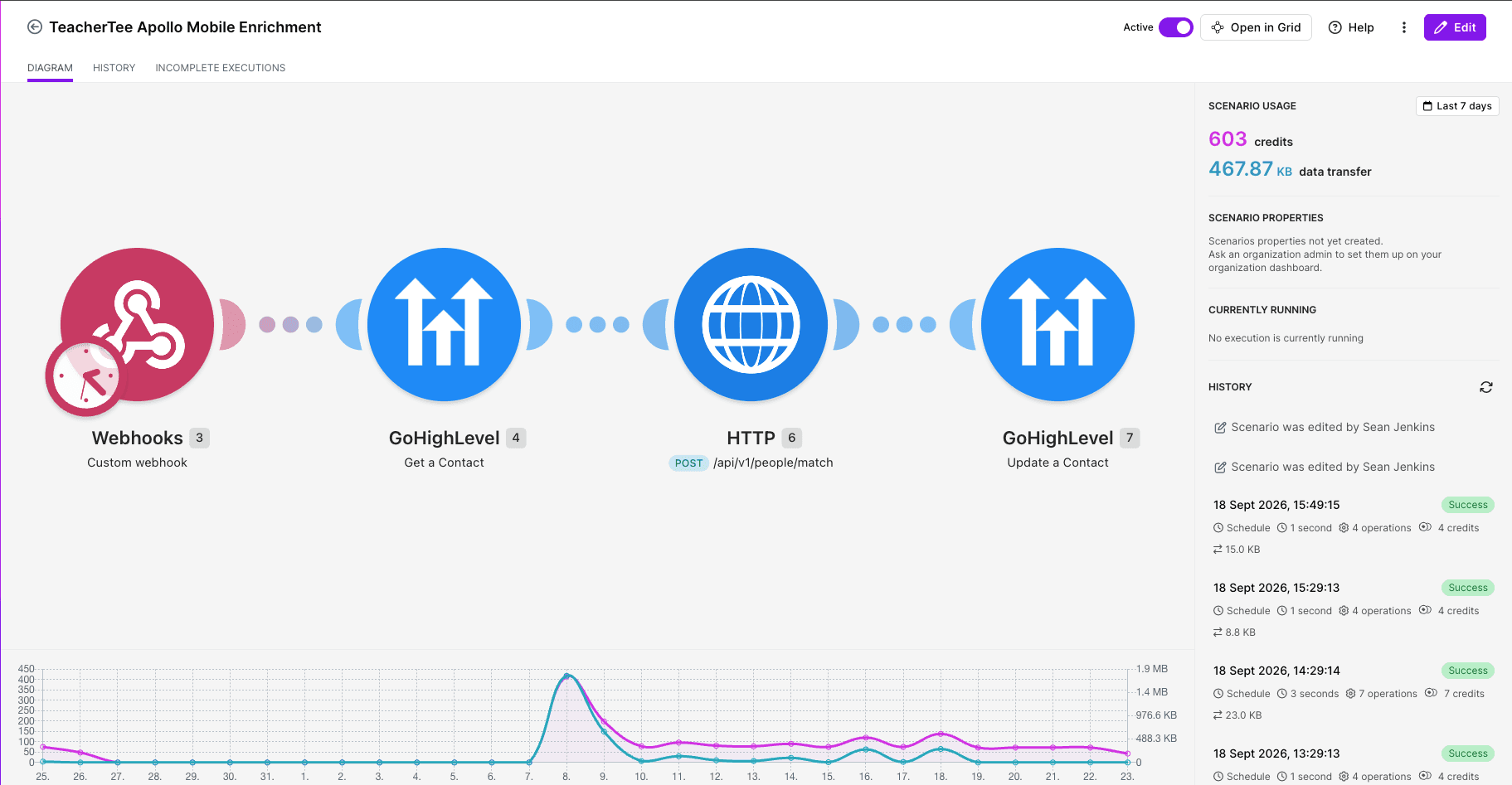Click the Success badge for the 15:49:15 run

coord(1468,505)
